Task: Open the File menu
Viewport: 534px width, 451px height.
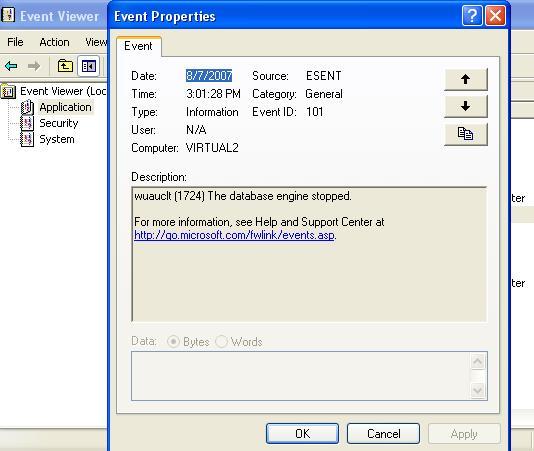Action: pos(15,42)
